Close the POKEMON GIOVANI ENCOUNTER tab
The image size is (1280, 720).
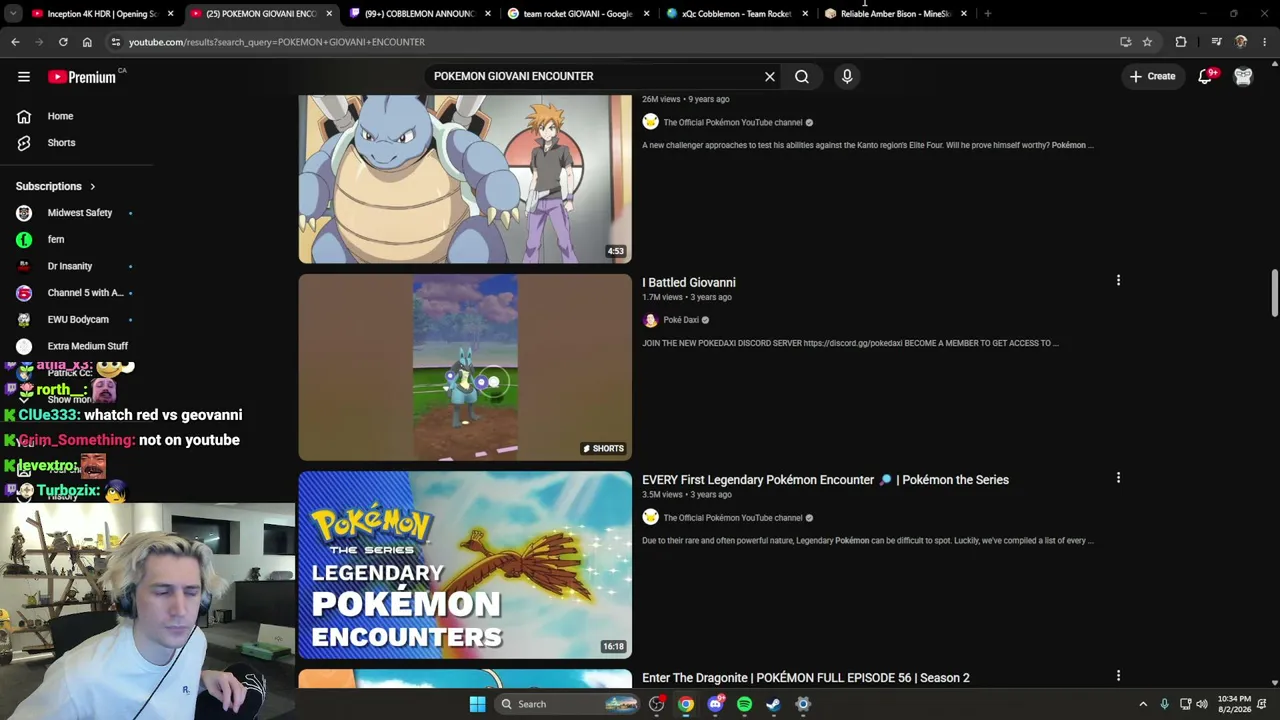pyautogui.click(x=329, y=14)
